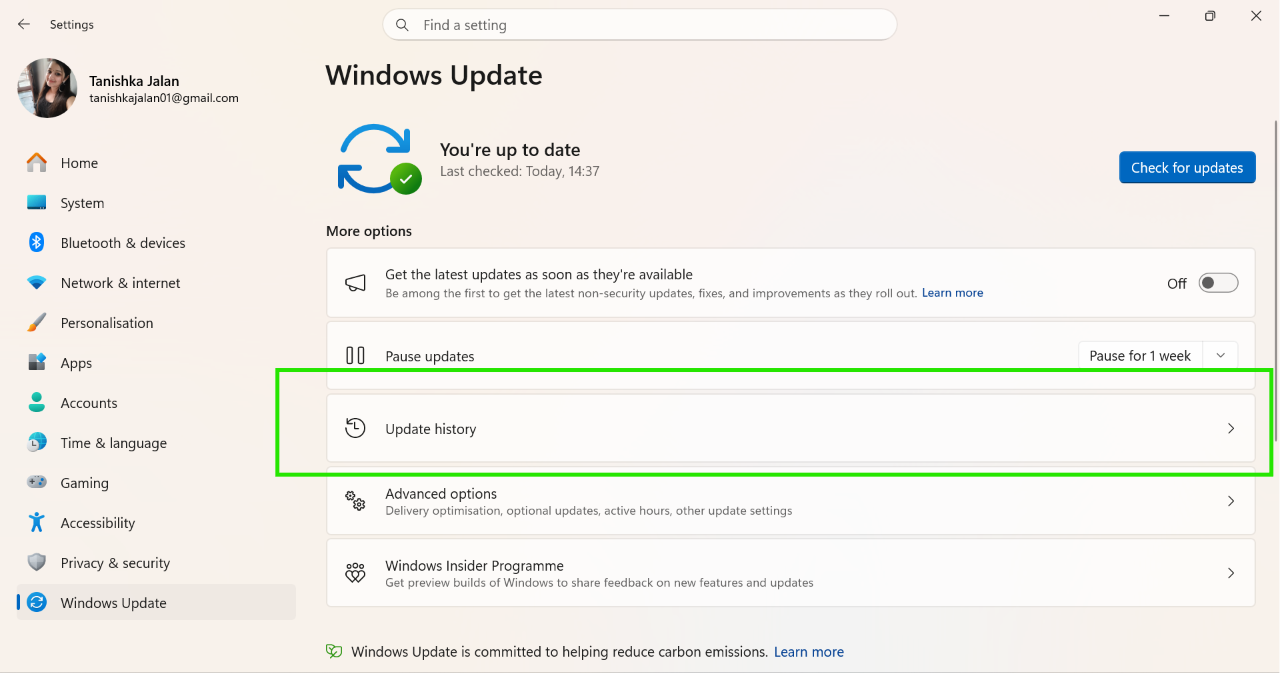
Task: Go to System settings
Action: (x=156, y=203)
